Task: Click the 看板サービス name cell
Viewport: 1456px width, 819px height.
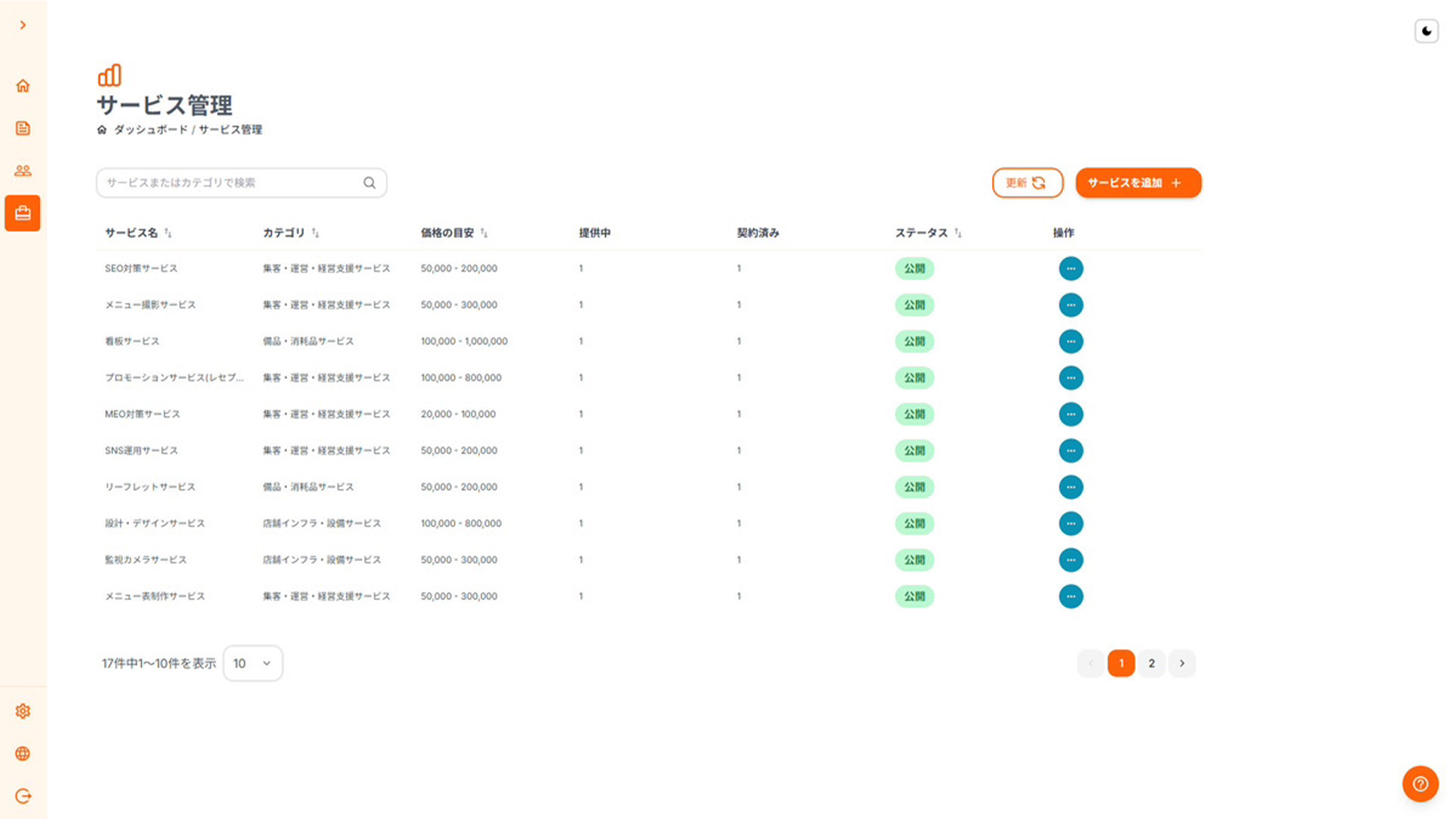Action: tap(132, 341)
